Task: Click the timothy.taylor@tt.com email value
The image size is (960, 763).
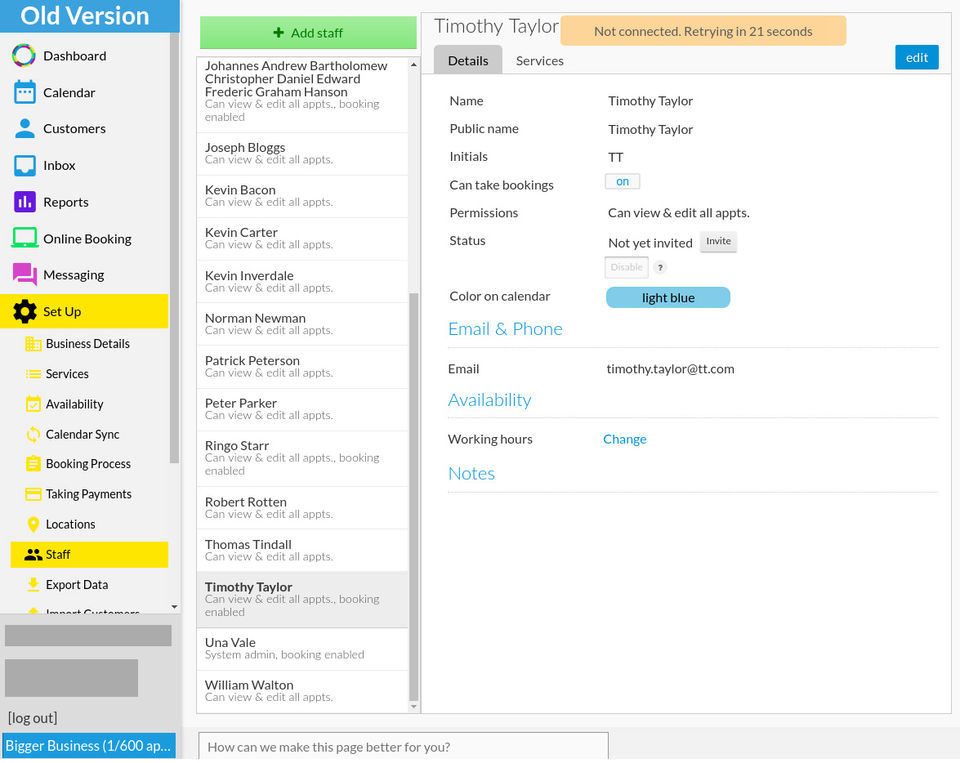Action: [x=670, y=369]
